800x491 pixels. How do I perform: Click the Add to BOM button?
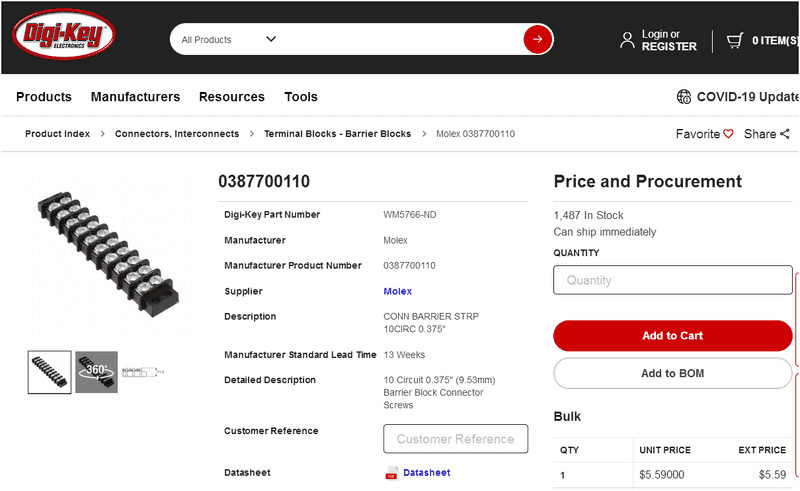point(672,373)
